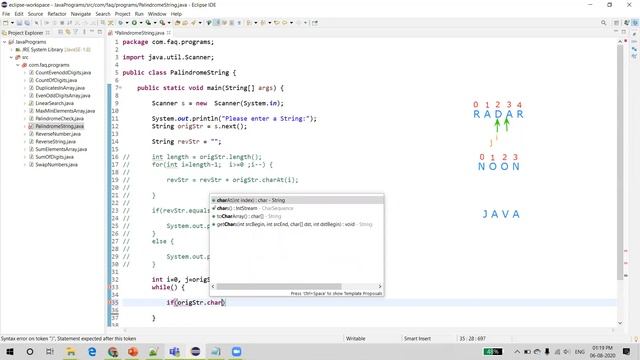
Task: Select the charAt(int index) proposal
Action: click(297, 200)
